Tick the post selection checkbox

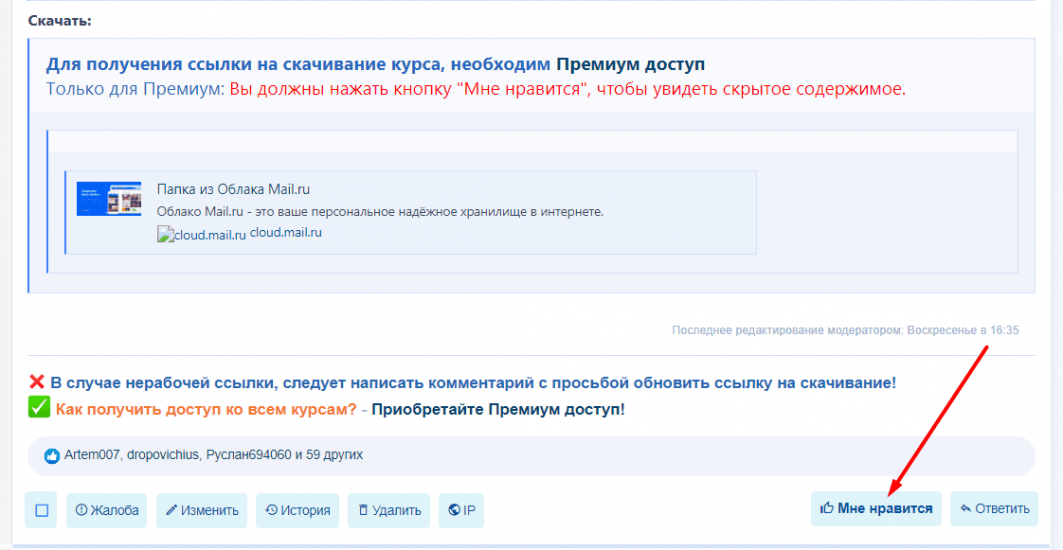coord(41,510)
